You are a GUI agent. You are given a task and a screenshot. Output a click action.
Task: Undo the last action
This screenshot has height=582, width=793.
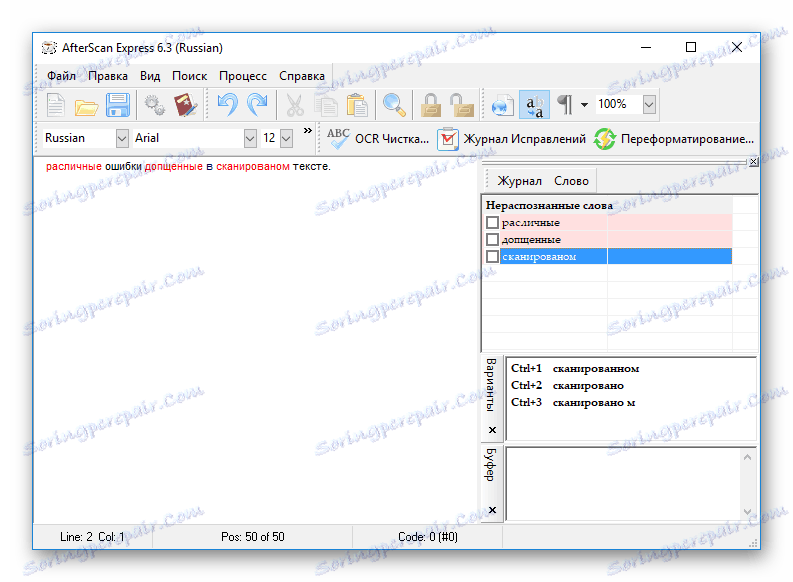point(227,105)
